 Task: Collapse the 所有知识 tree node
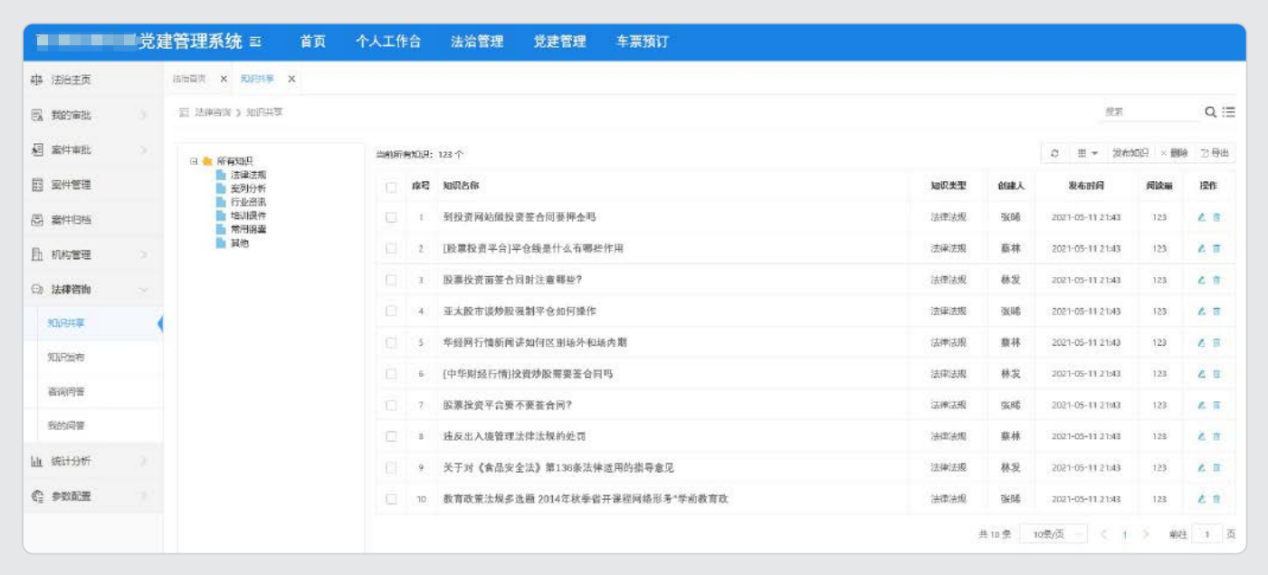(194, 160)
